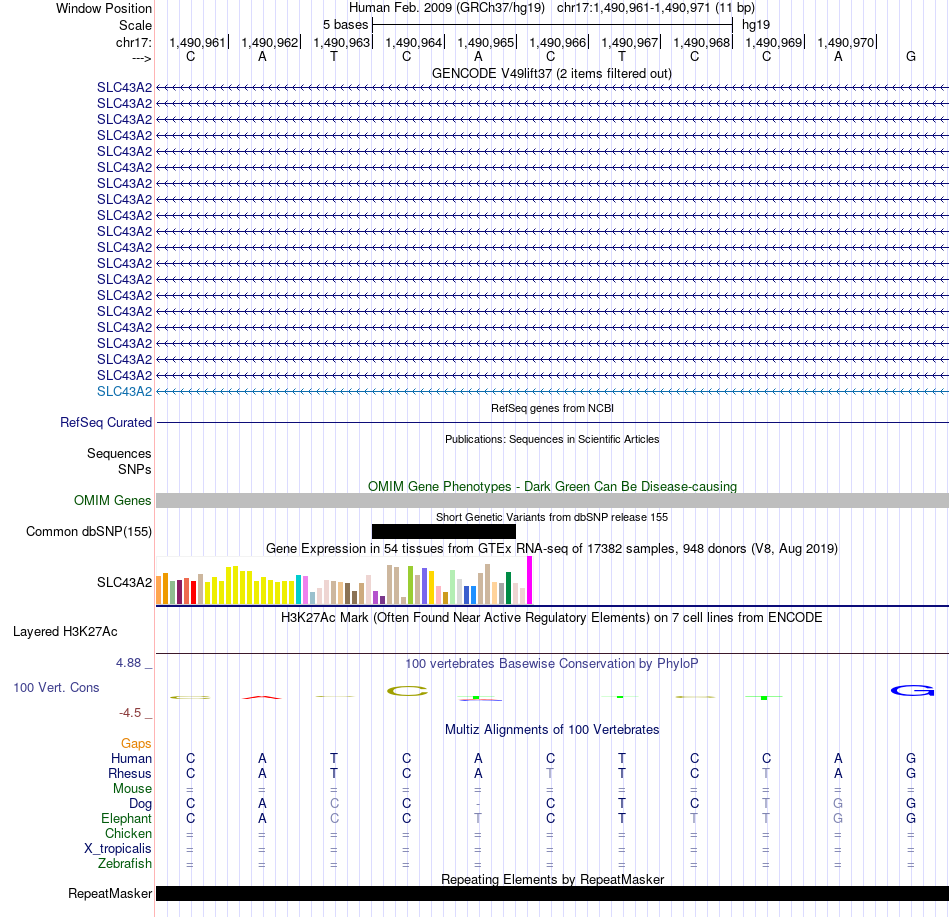Image resolution: width=950 pixels, height=917 pixels.
Task: Click the '5 bases' scale bar label
Action: coord(345,25)
